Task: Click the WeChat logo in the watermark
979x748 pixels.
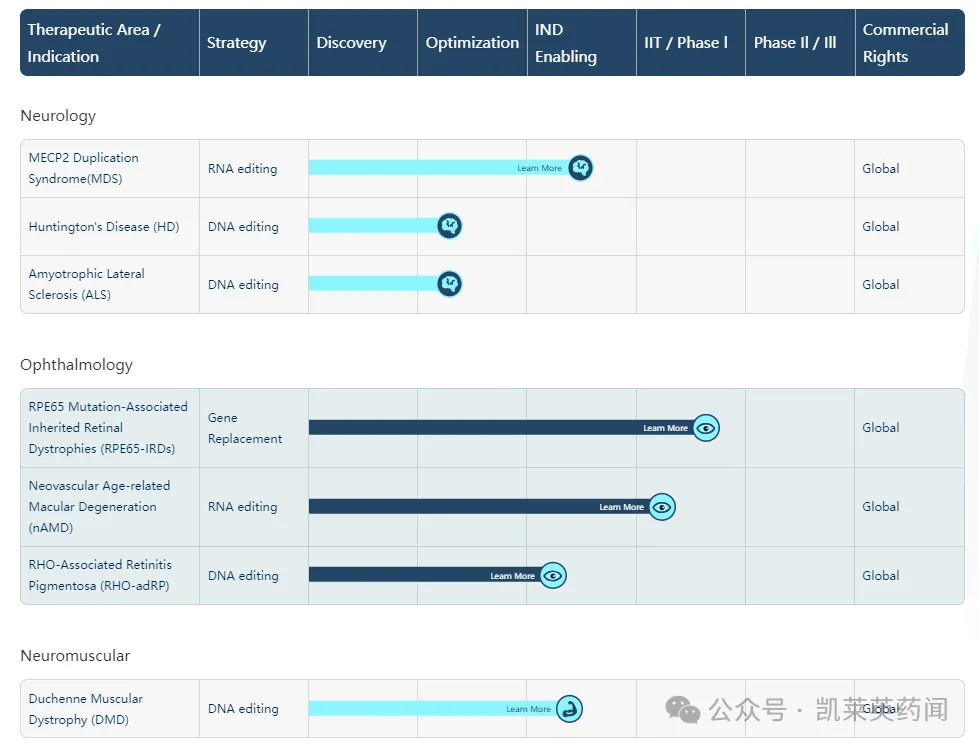Action: tap(683, 711)
